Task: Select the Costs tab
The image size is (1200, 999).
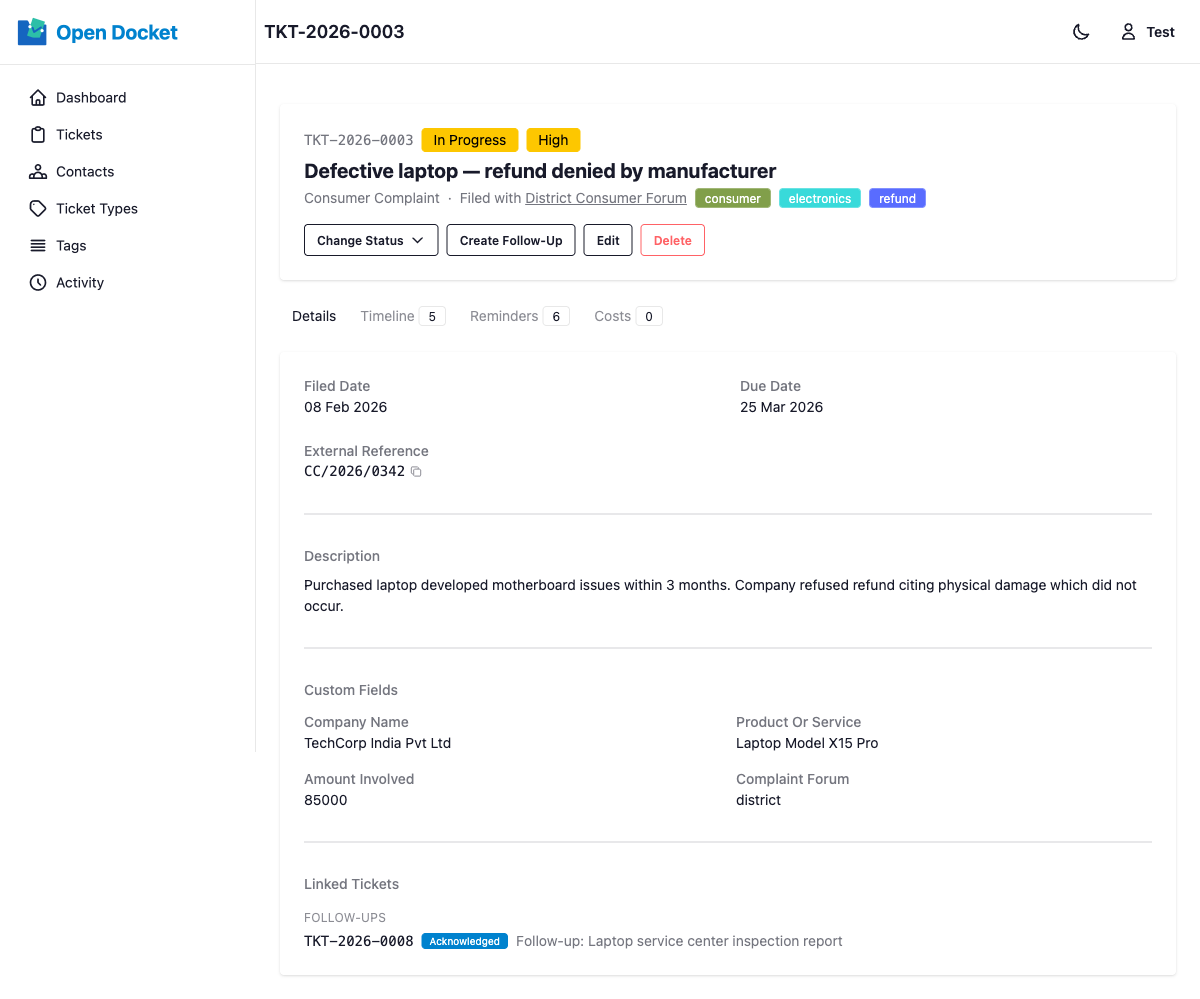Action: tap(627, 317)
